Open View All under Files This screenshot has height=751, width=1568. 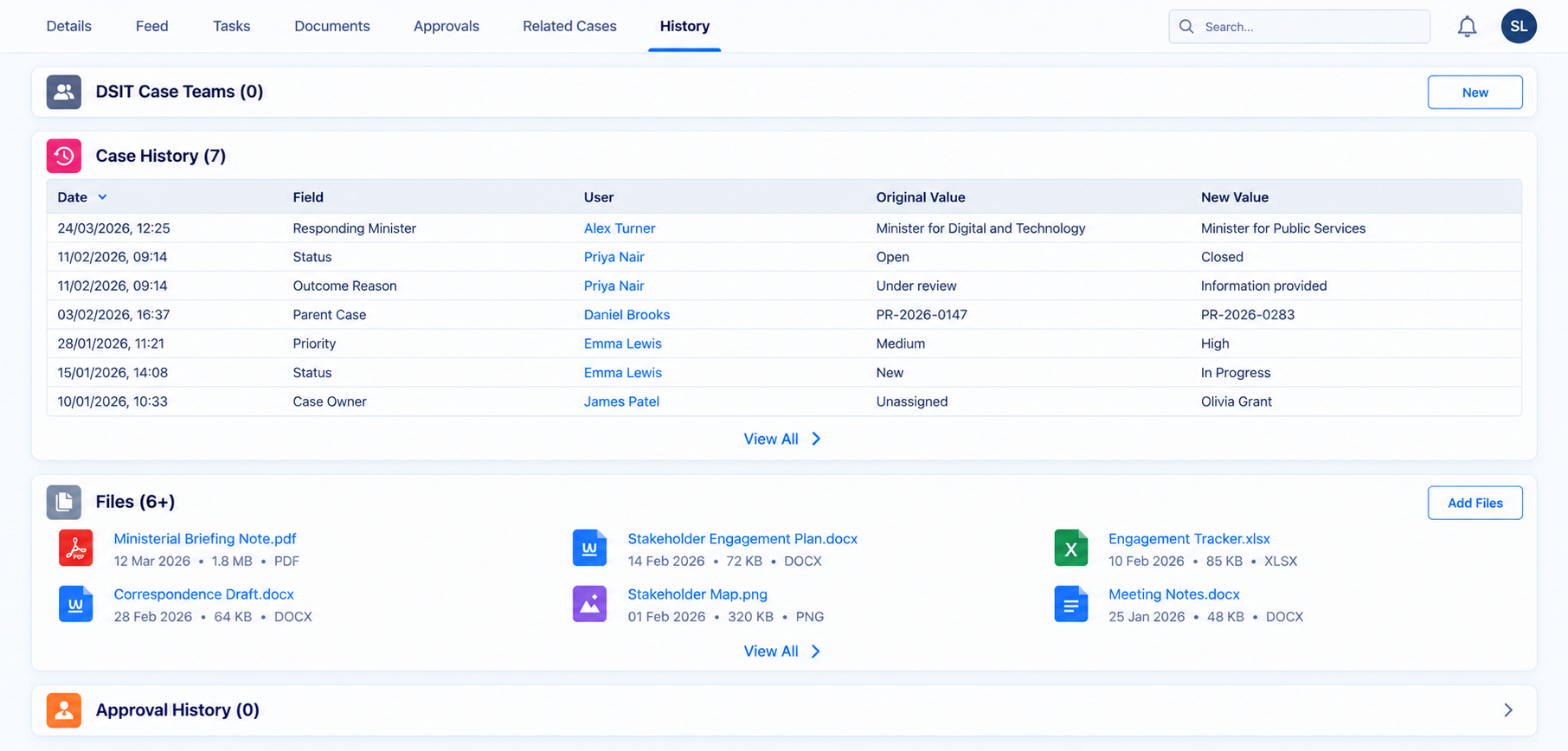(x=782, y=652)
